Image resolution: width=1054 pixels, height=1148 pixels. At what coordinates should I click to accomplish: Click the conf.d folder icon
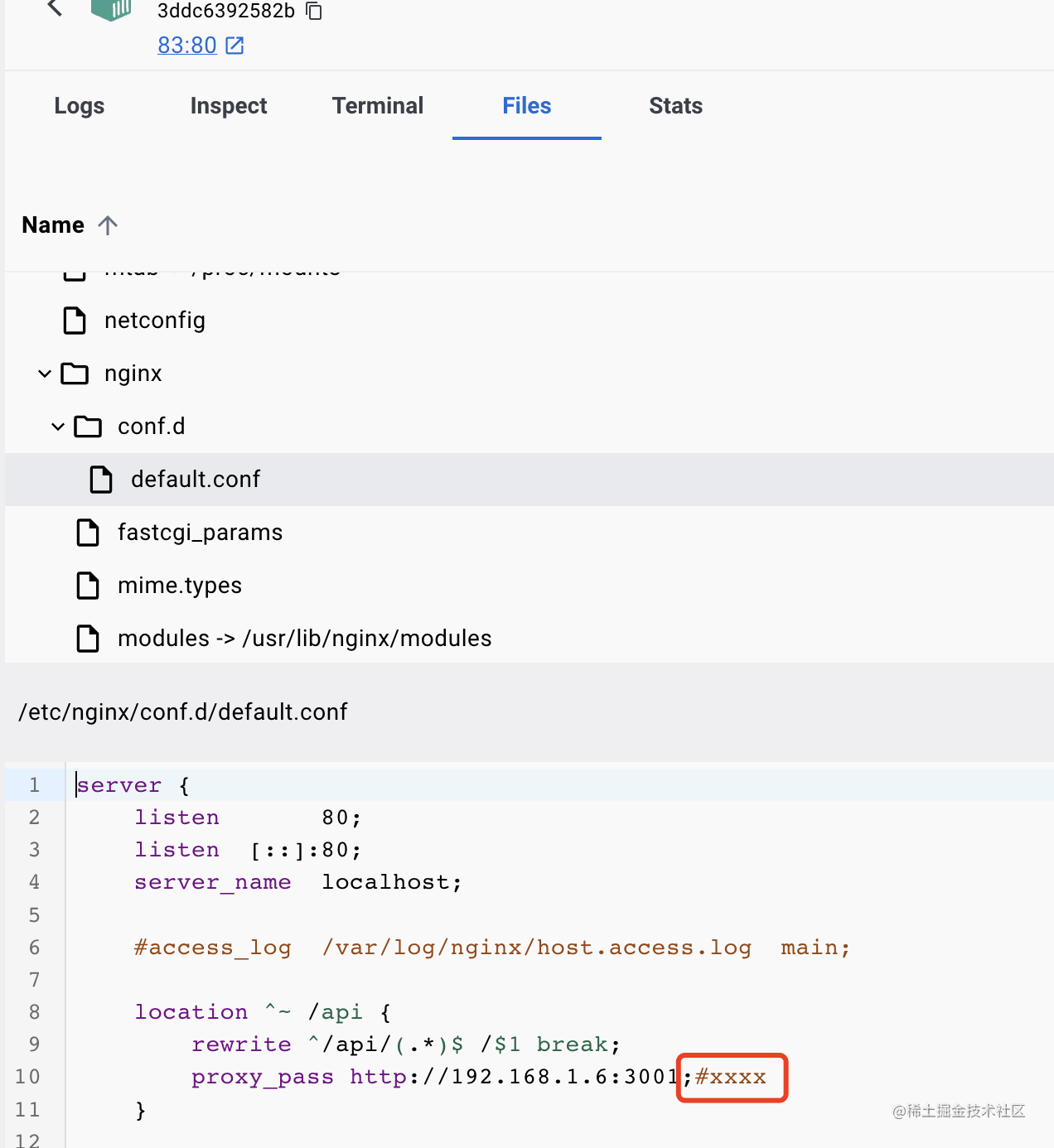[88, 427]
